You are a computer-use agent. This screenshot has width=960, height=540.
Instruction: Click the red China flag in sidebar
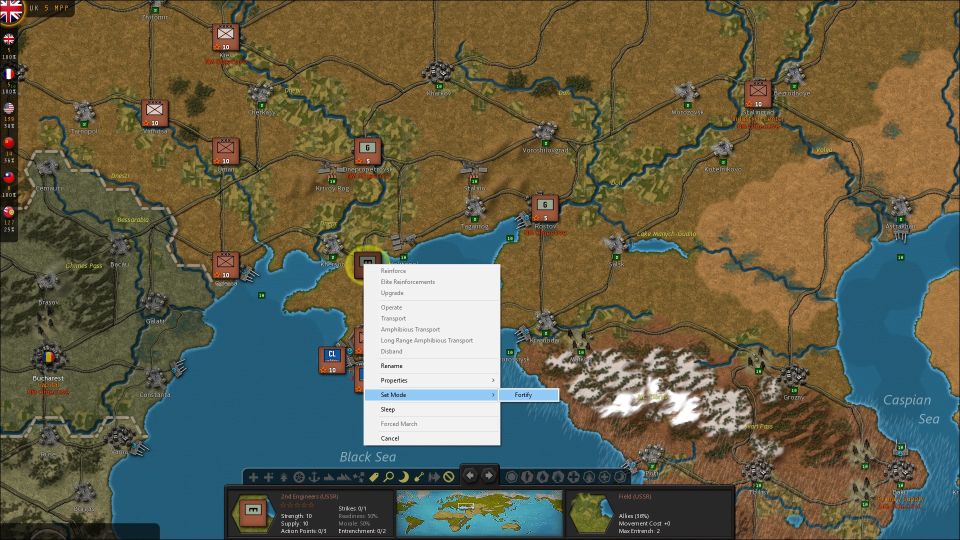coord(9,143)
